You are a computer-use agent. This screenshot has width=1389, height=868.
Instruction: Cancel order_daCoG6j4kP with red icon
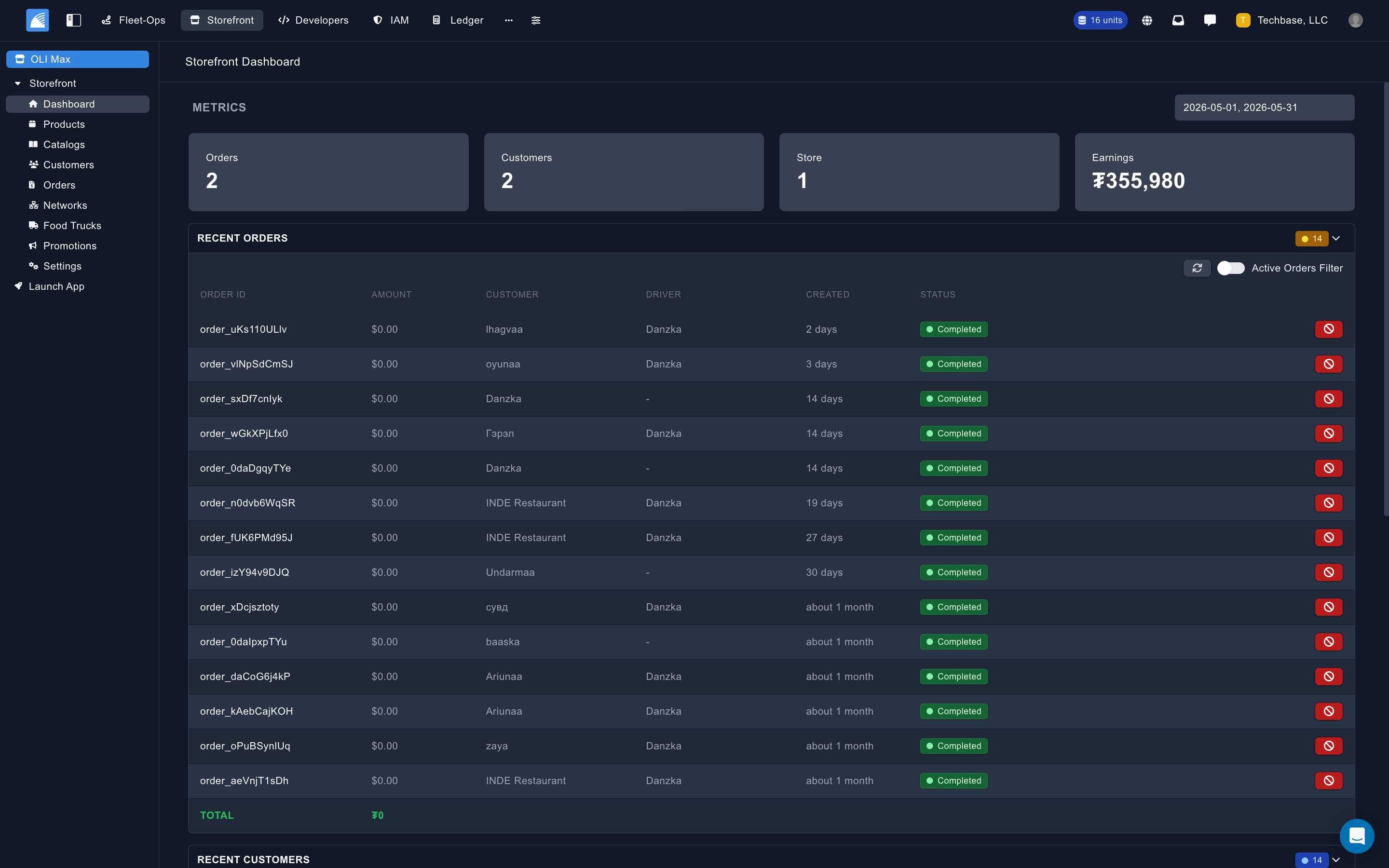(1328, 676)
